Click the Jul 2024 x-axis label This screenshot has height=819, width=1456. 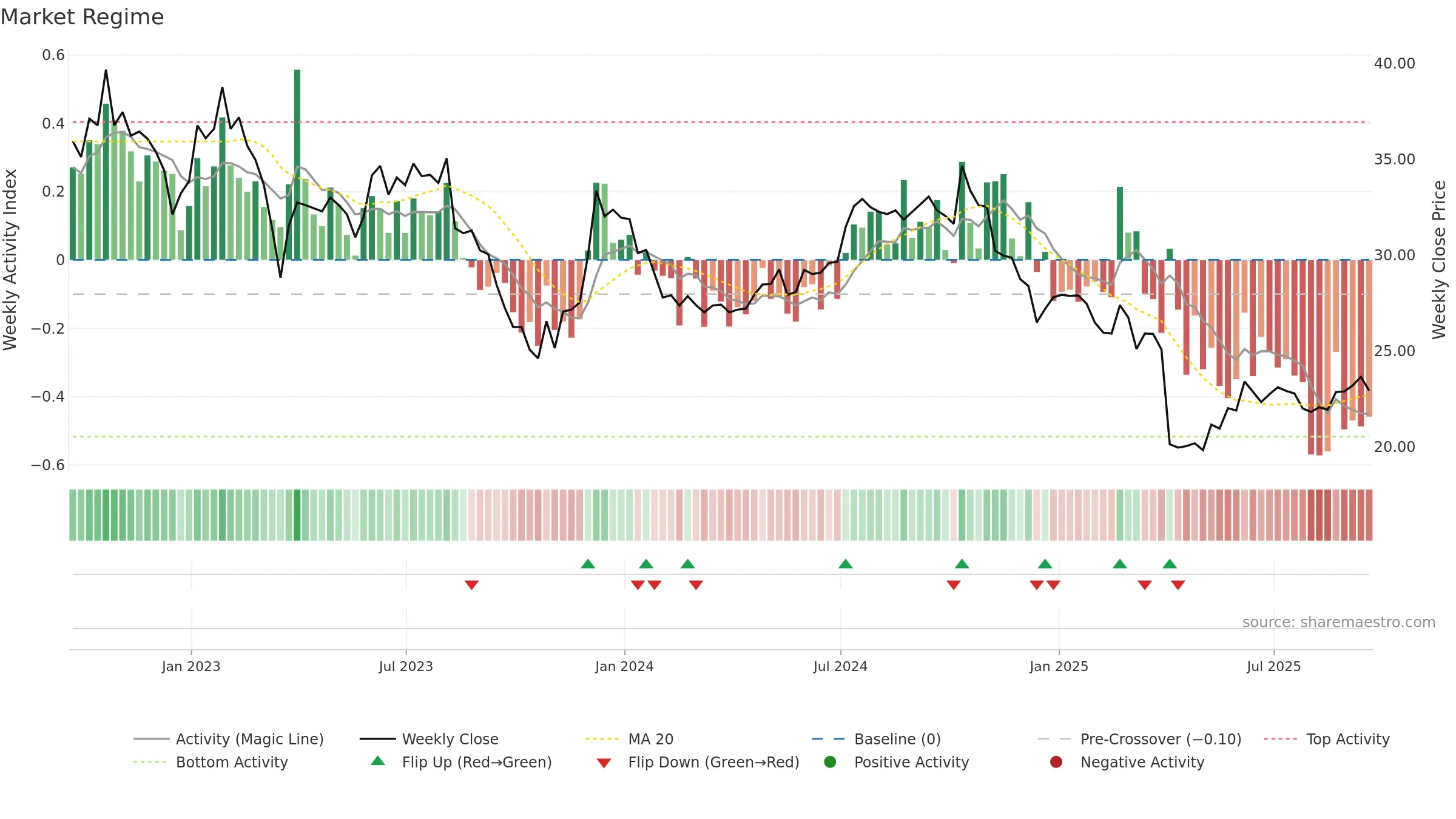[840, 666]
